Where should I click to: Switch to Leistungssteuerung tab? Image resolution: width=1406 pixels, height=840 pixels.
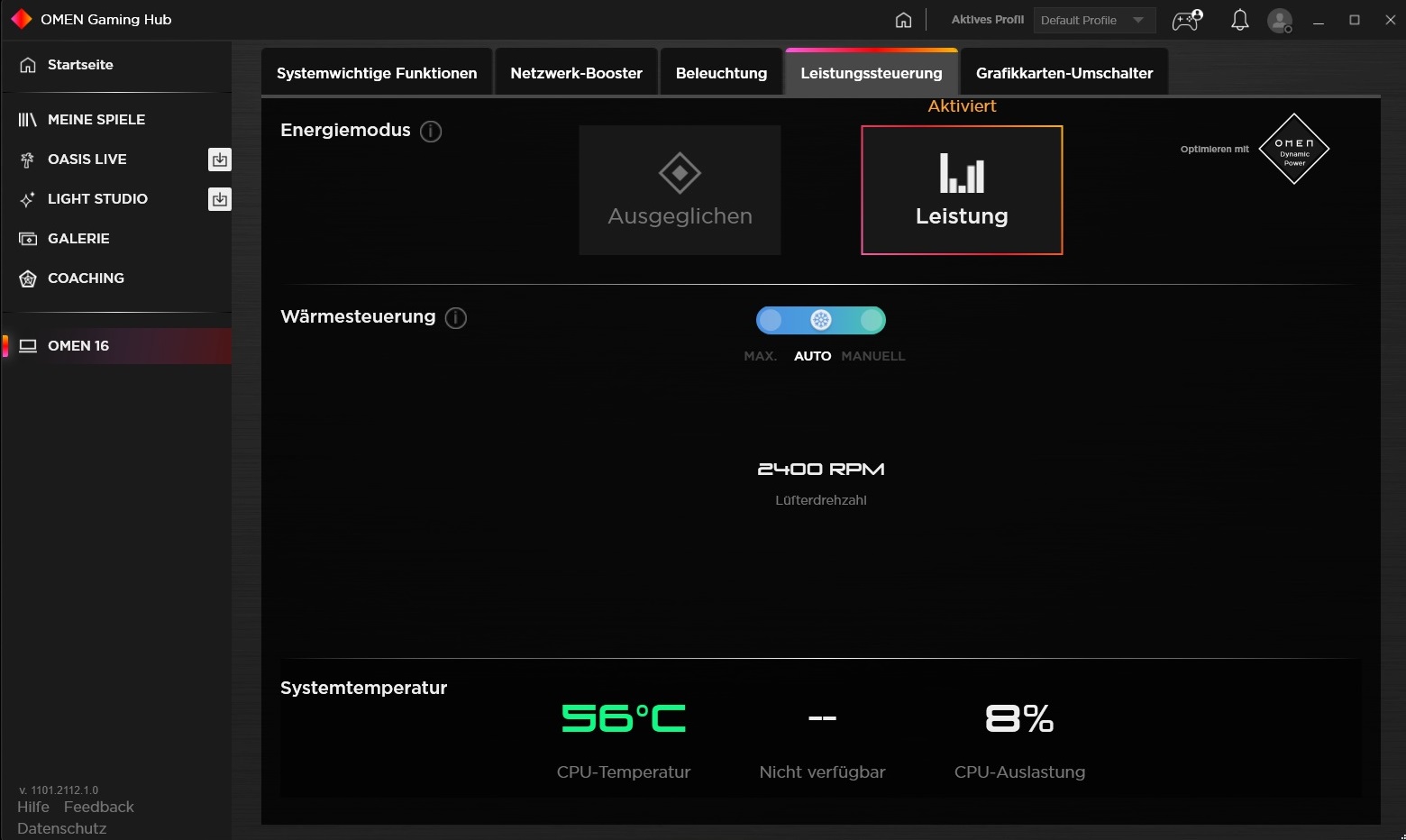click(x=872, y=73)
